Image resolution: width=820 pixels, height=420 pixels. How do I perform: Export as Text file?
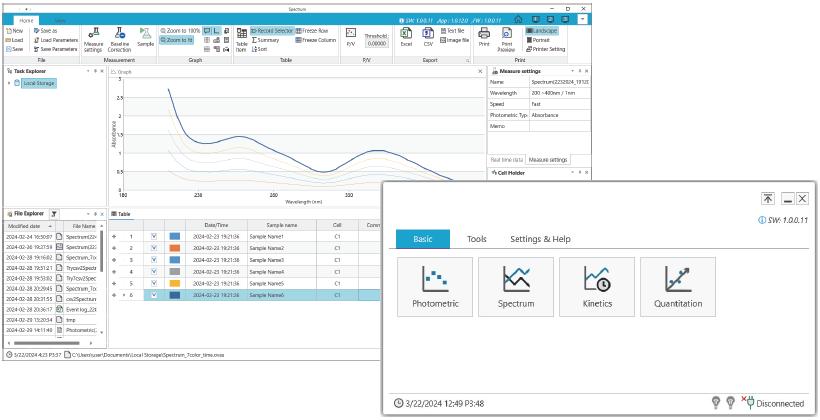452,31
